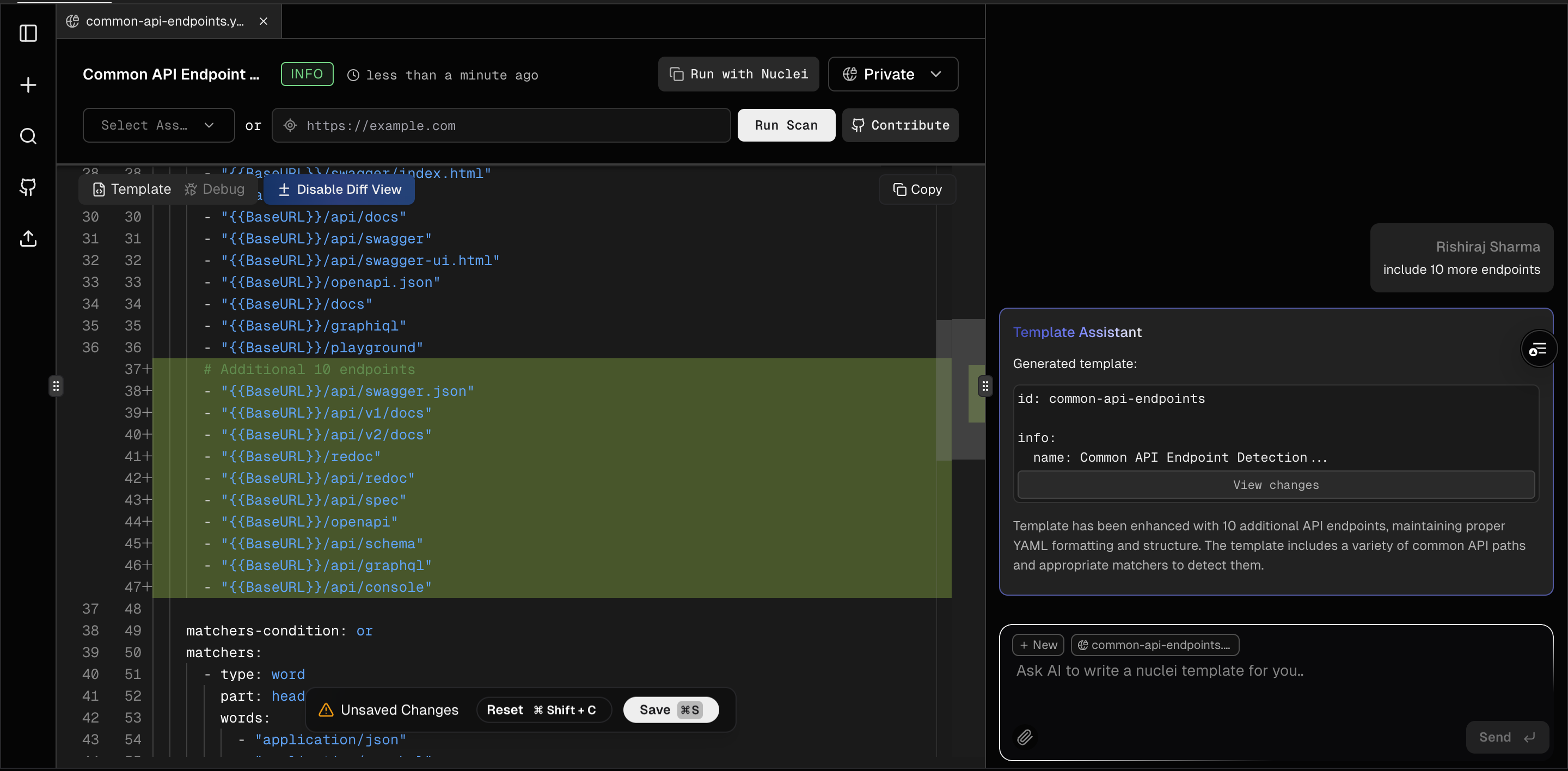The height and width of the screenshot is (771, 1568).
Task: Click the Copy template button
Action: [917, 189]
